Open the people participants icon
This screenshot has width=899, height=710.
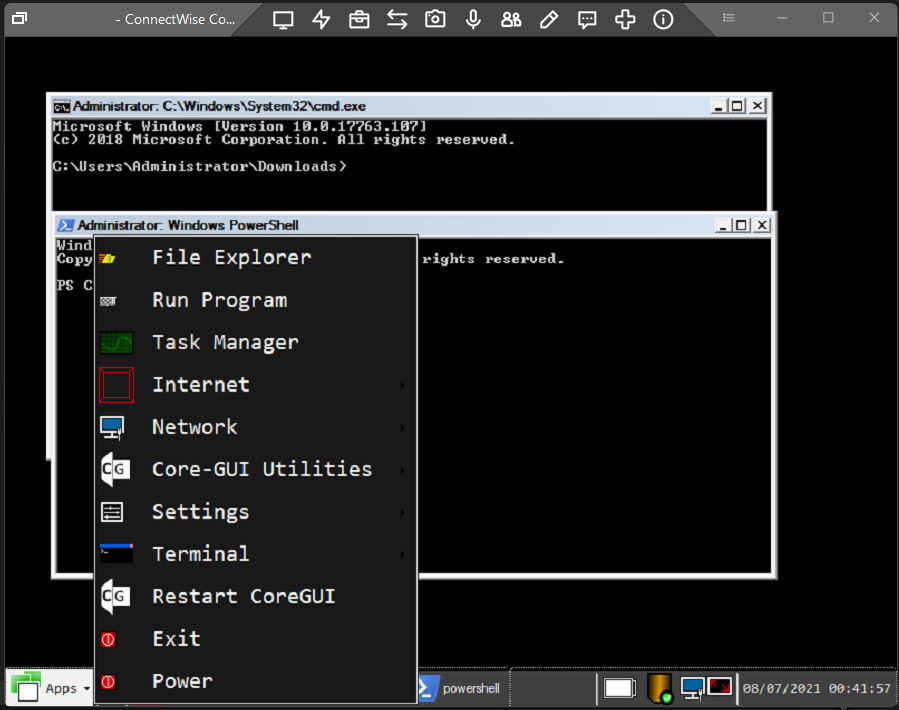click(511, 19)
